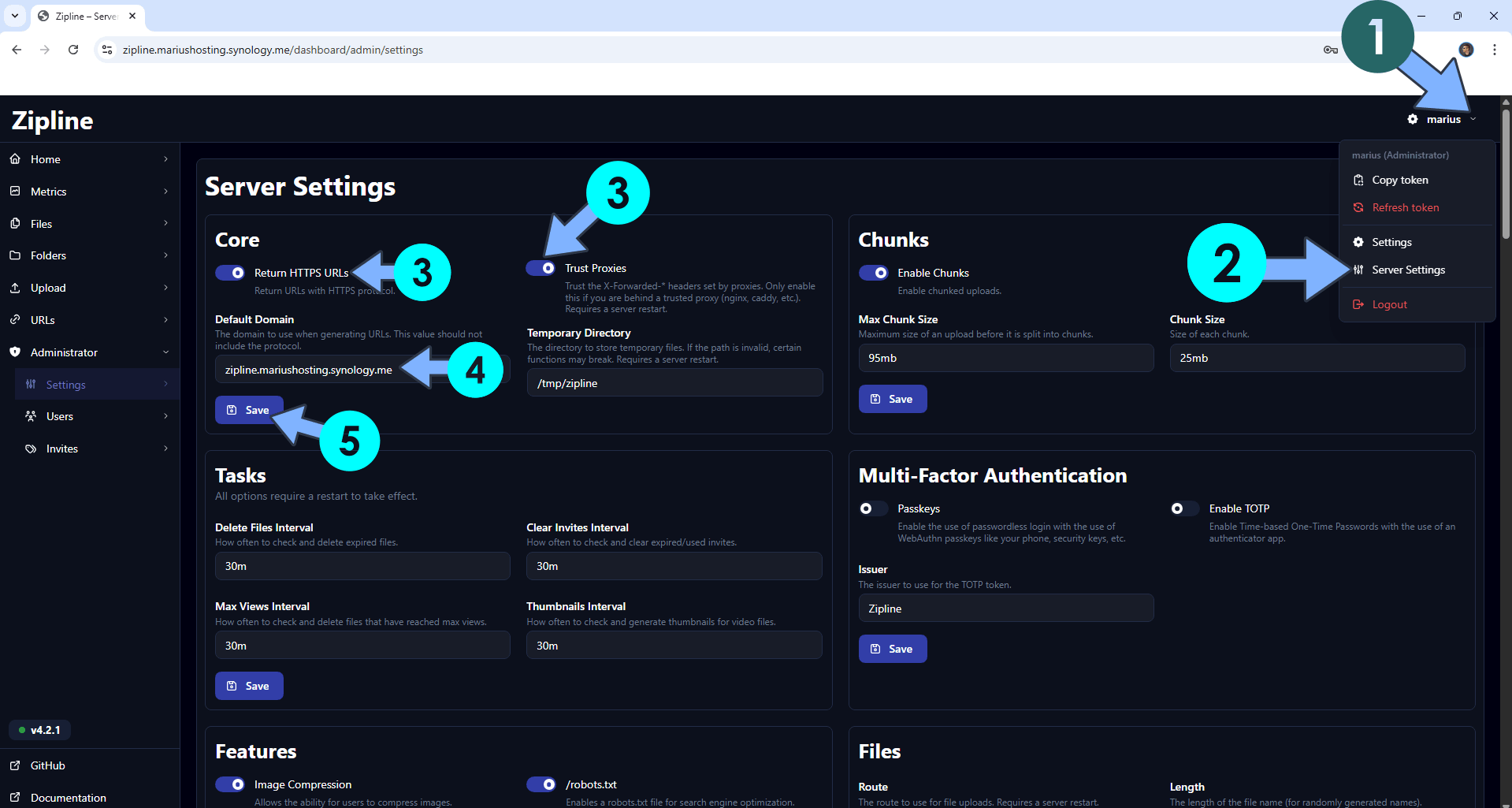Edit the Temporary Directory input field
The image size is (1512, 808).
[x=674, y=382]
